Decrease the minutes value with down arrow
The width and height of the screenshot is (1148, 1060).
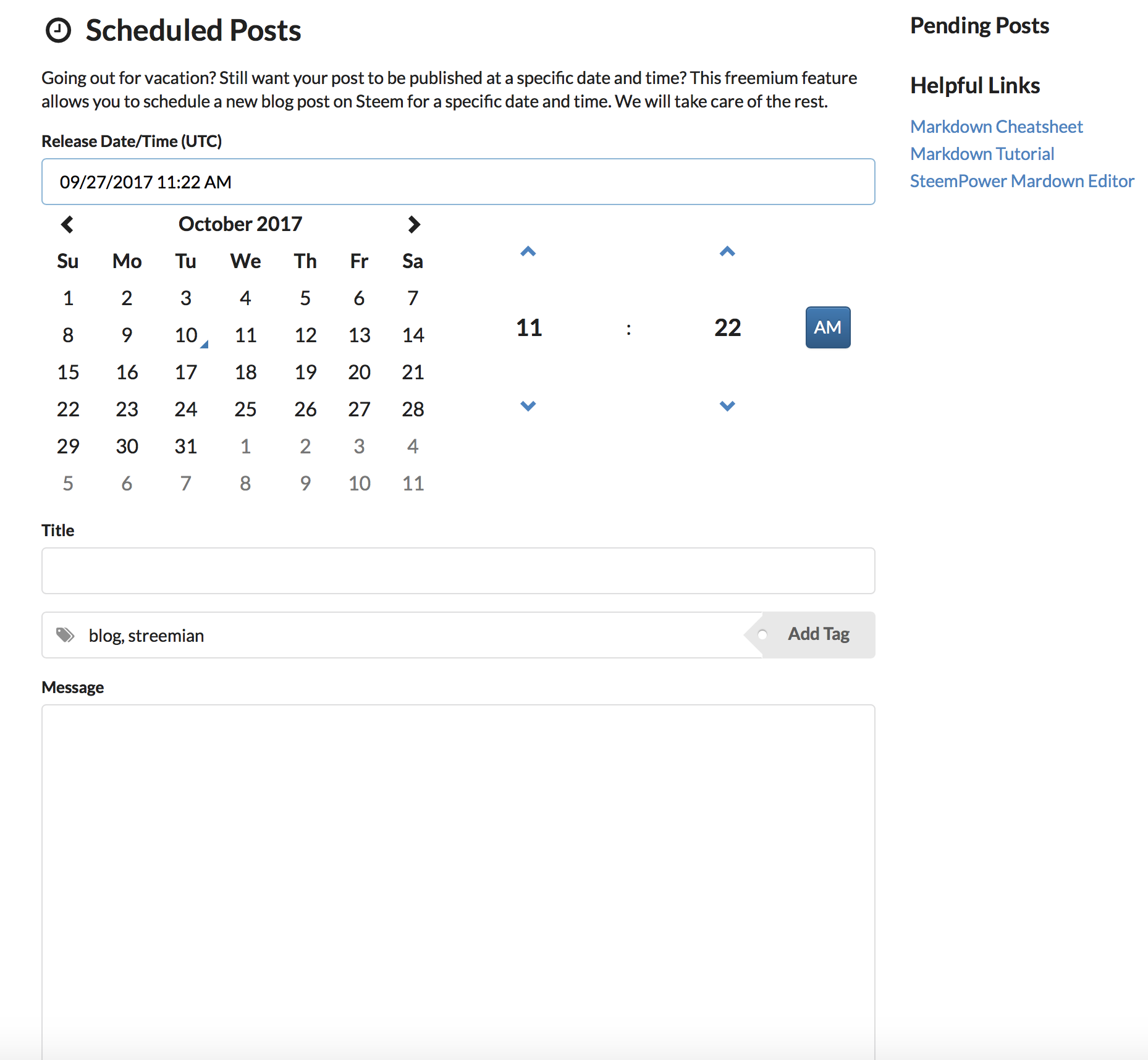pyautogui.click(x=727, y=406)
